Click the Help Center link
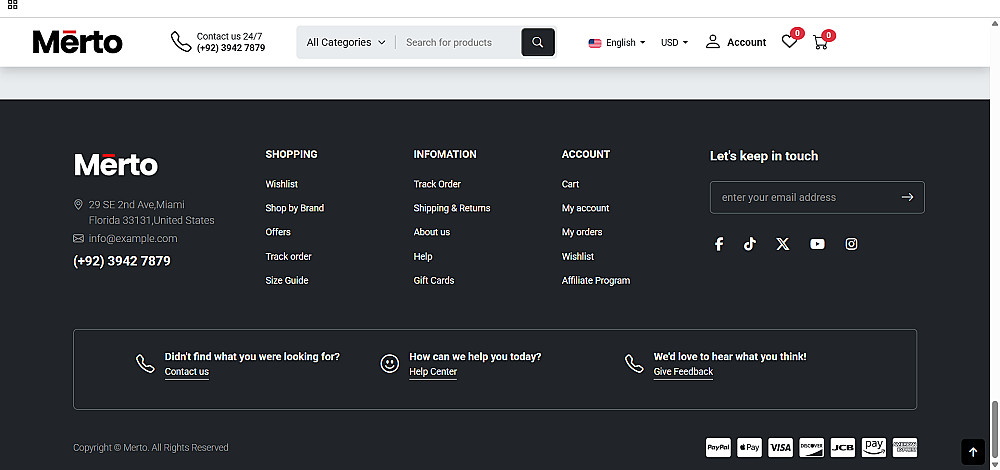Image resolution: width=1000 pixels, height=470 pixels. tap(433, 372)
